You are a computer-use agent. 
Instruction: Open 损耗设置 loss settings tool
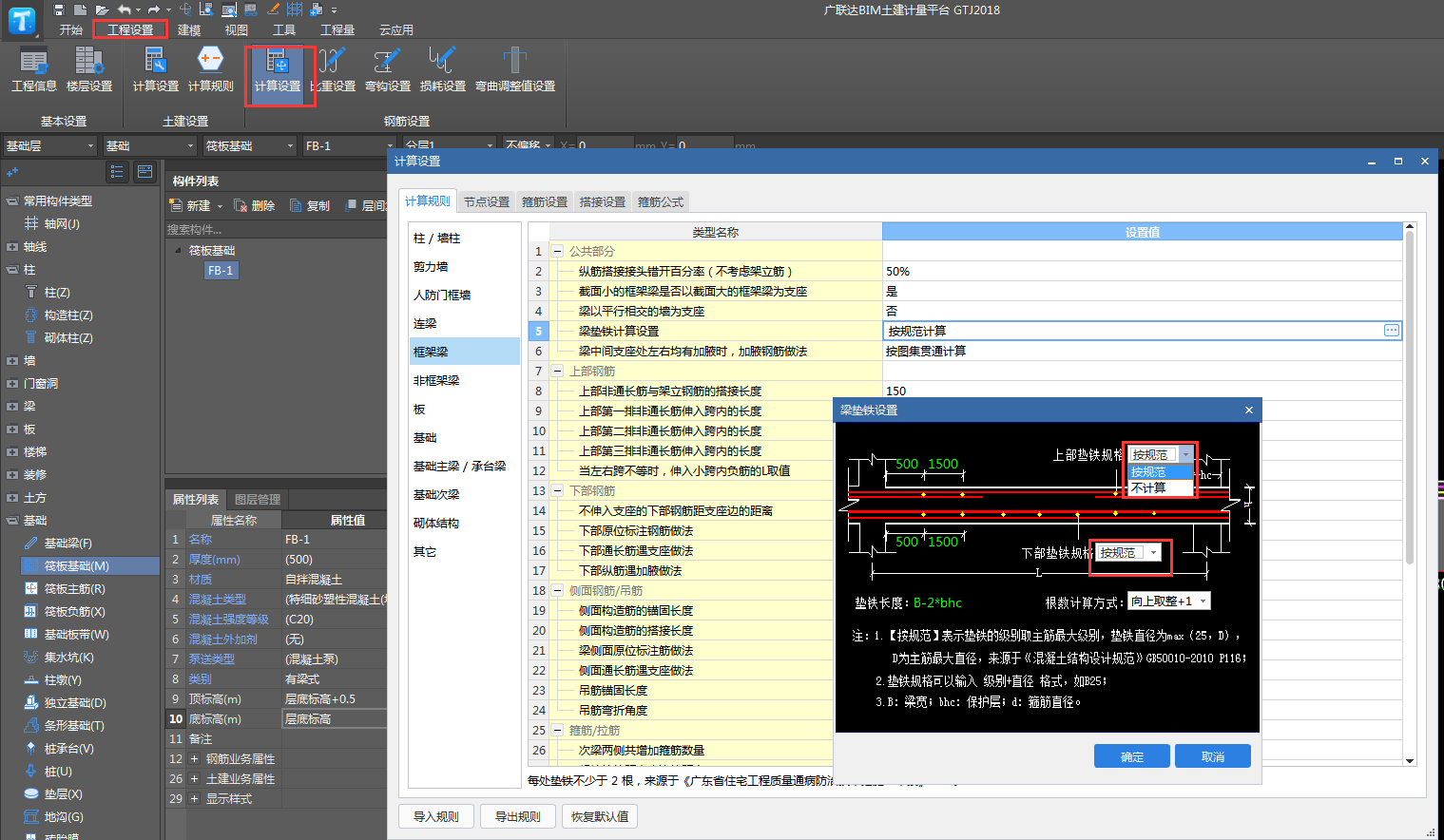[443, 69]
